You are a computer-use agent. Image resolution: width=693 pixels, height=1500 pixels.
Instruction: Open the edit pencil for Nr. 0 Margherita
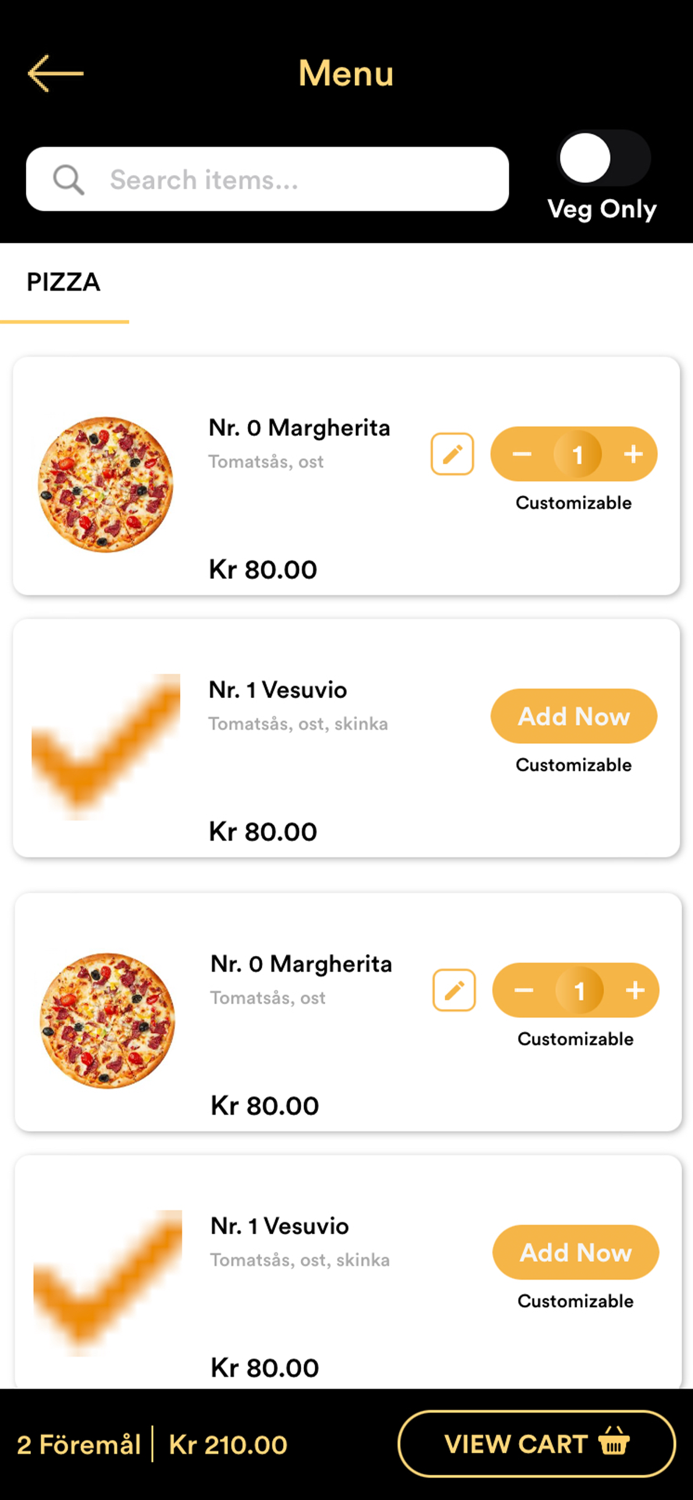[x=452, y=454]
